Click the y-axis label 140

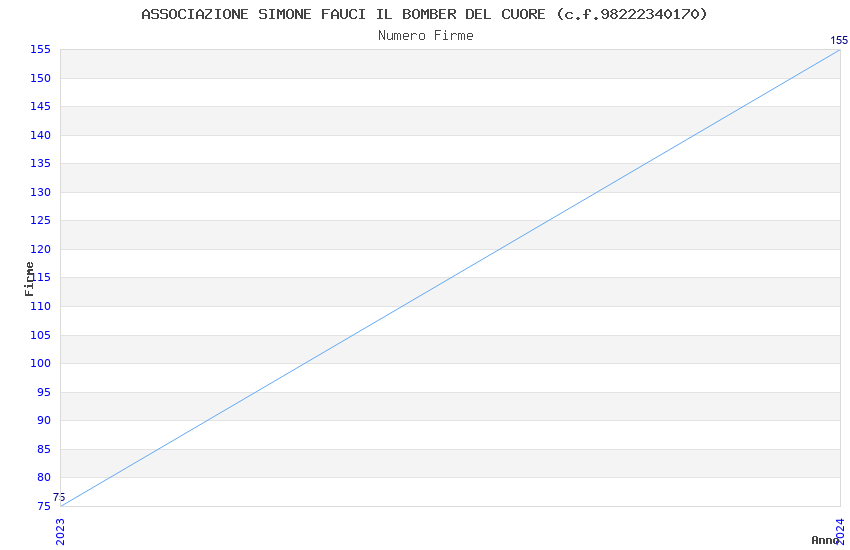pos(41,135)
